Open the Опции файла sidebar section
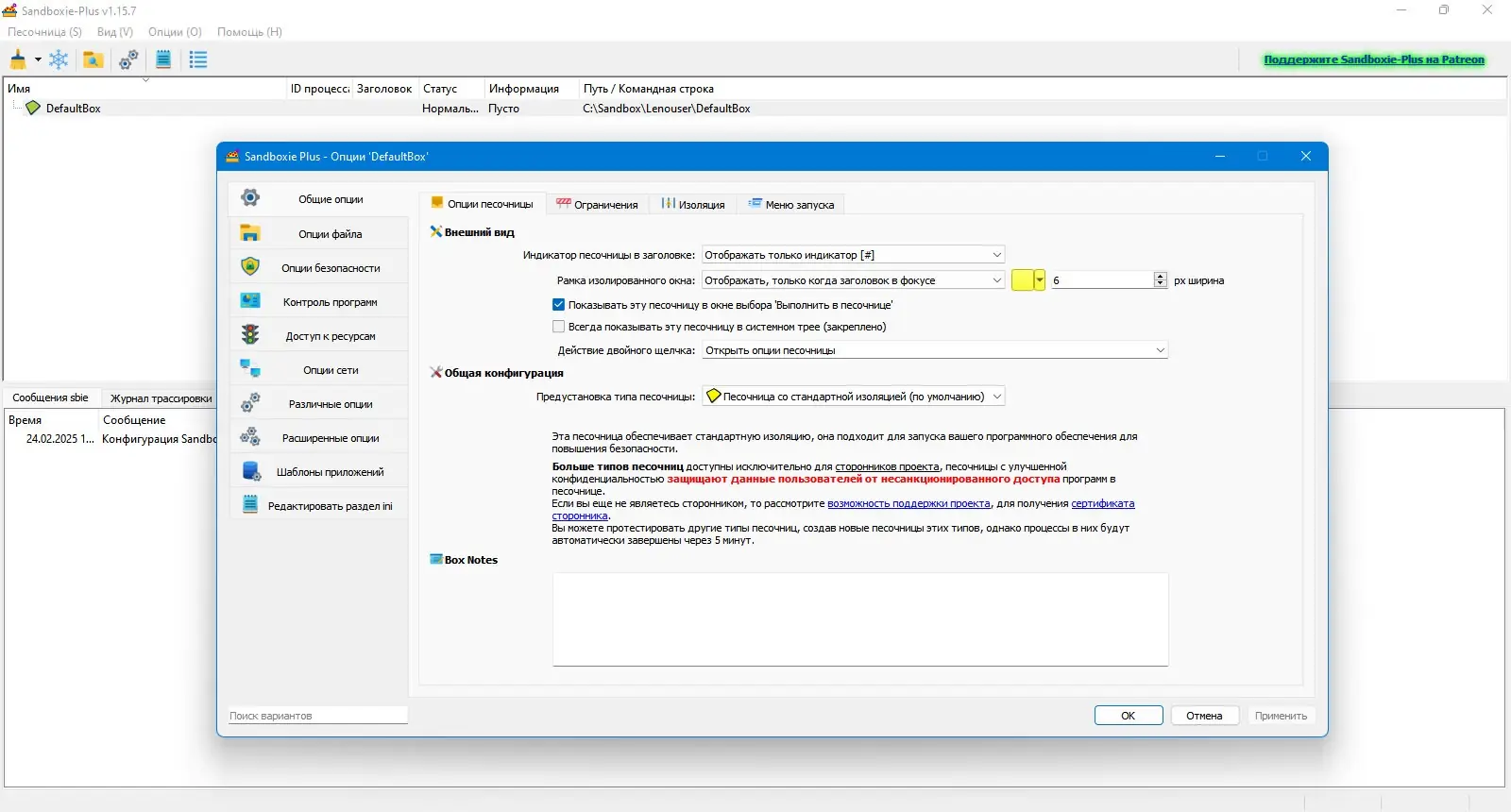Screen dimensions: 1511x812 coord(318,233)
